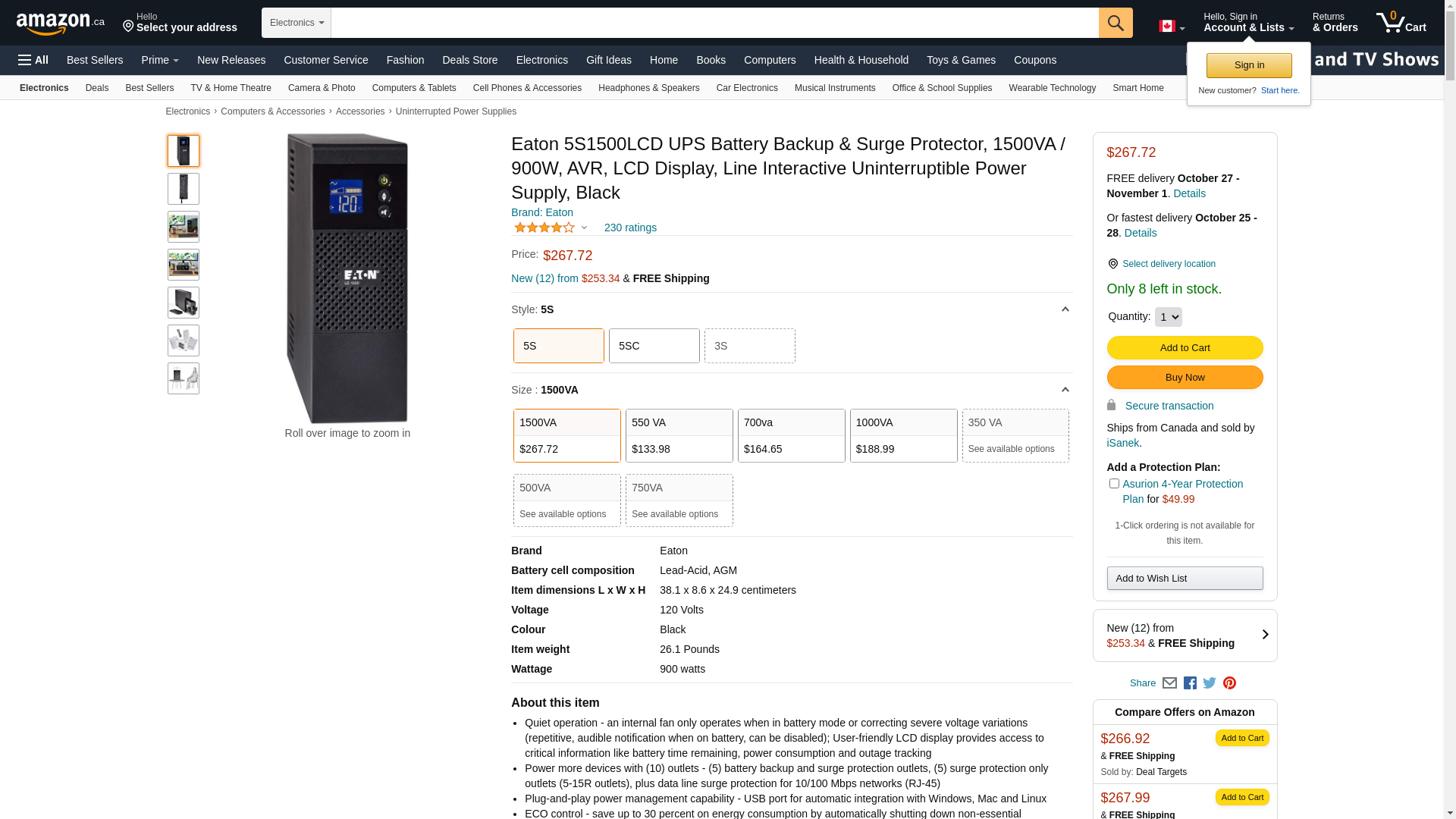Image resolution: width=1456 pixels, height=819 pixels.
Task: Select the 5SC style option
Action: coord(654,346)
